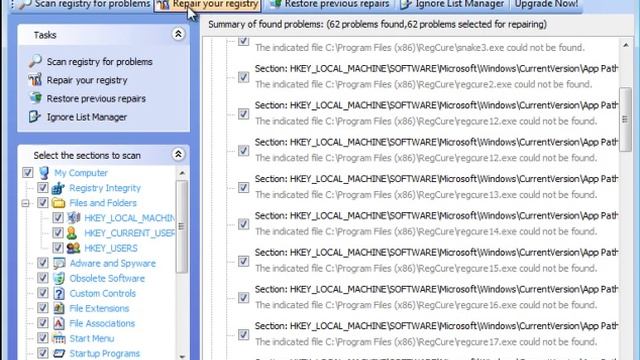Image resolution: width=640 pixels, height=360 pixels.
Task: Click the results list vertical scrollbar thumb
Action: (x=625, y=119)
